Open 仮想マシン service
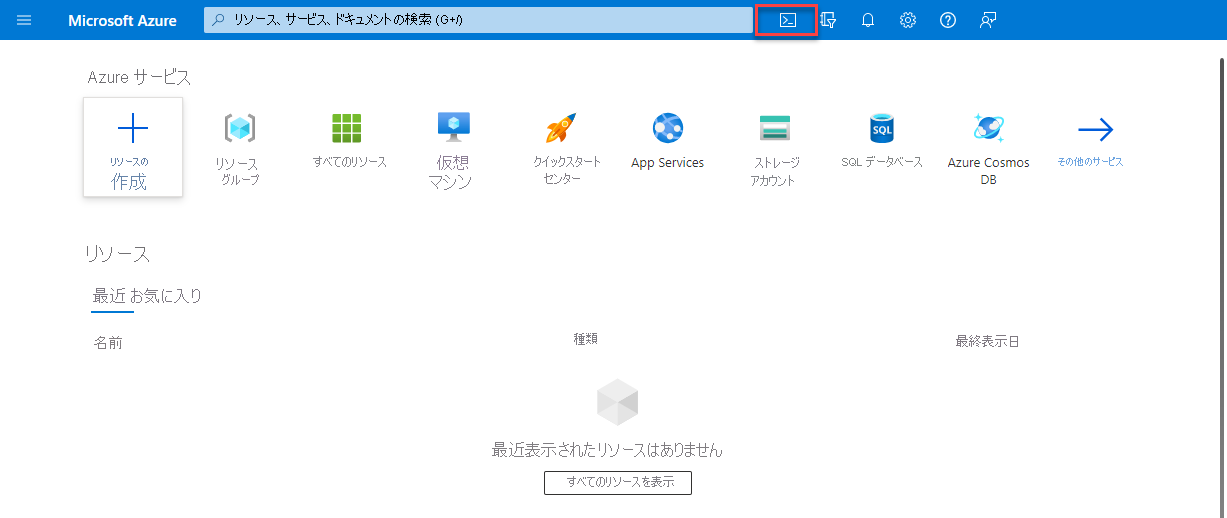1227x518 pixels. click(x=450, y=150)
